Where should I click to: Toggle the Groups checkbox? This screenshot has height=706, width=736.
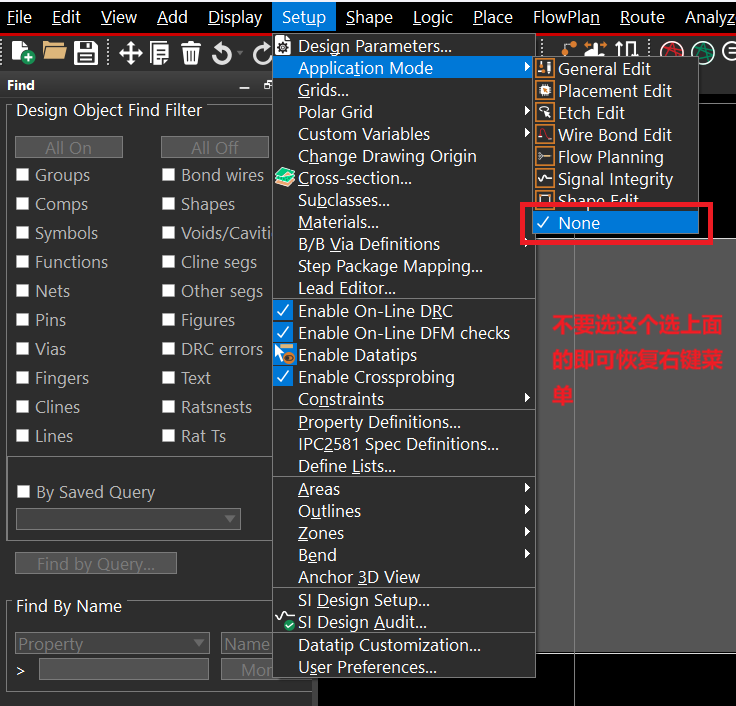point(23,175)
